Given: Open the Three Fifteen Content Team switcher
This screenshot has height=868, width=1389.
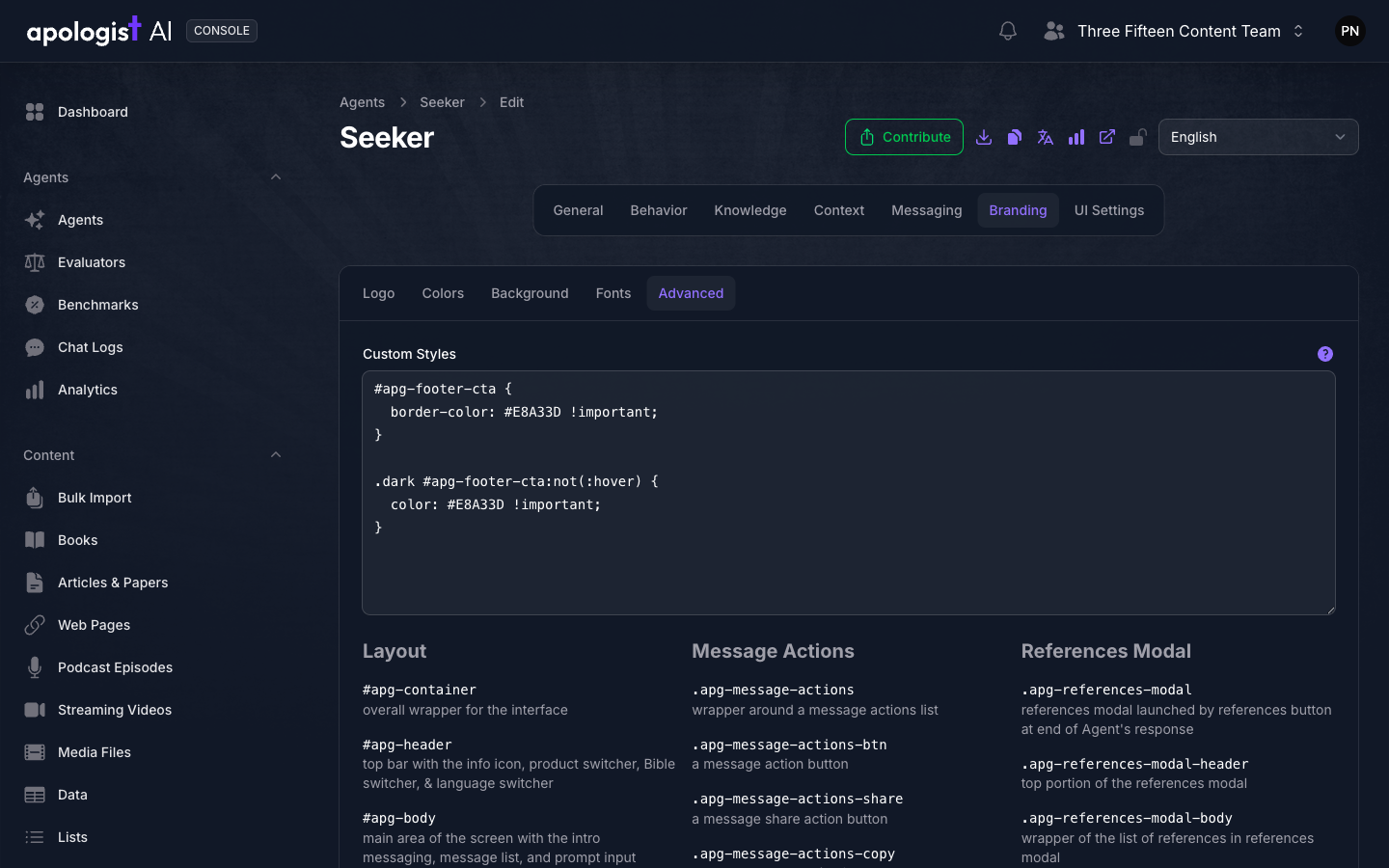Looking at the screenshot, I should point(1174,31).
